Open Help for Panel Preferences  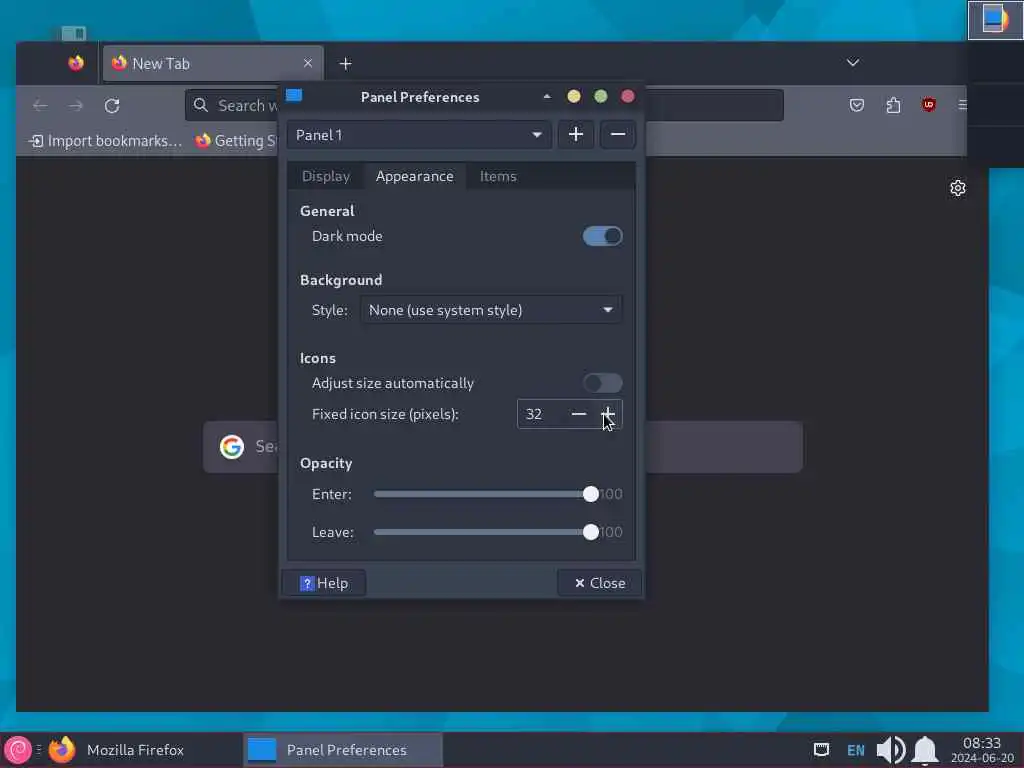324,583
